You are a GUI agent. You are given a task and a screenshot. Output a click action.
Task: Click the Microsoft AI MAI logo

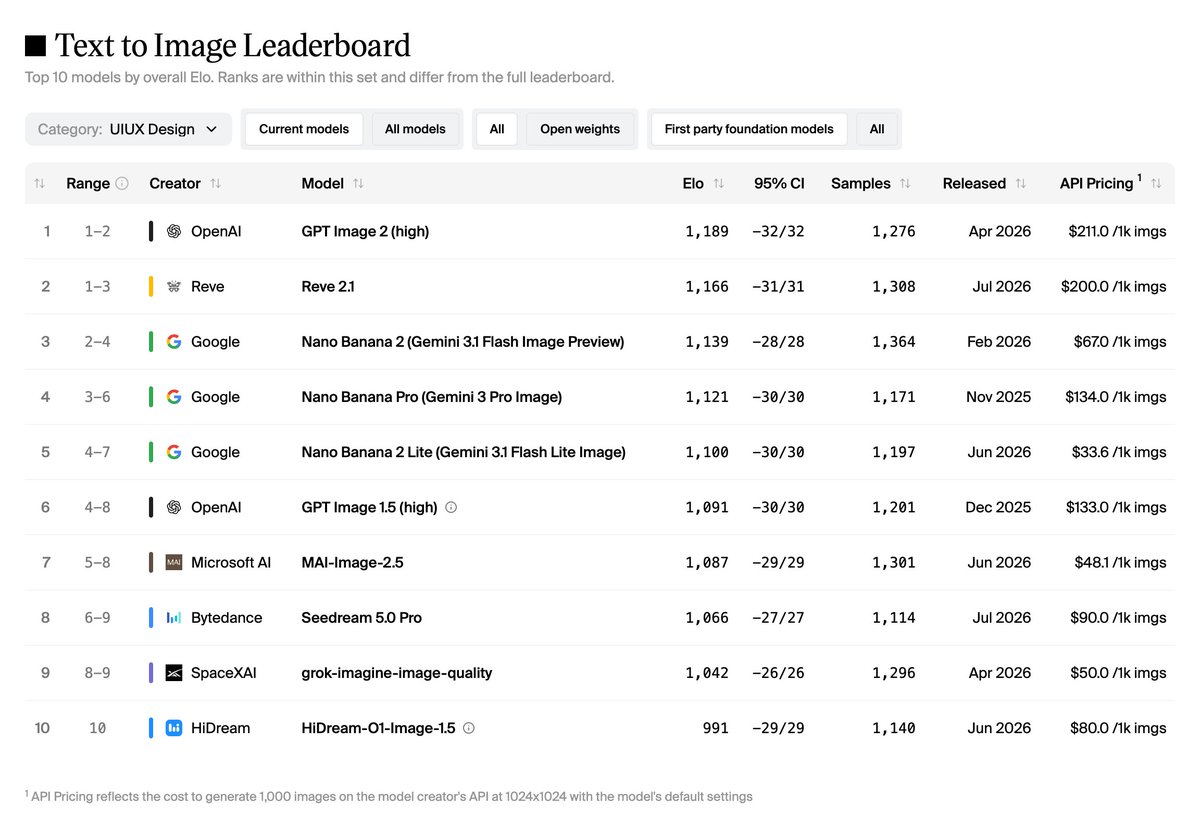click(x=174, y=562)
